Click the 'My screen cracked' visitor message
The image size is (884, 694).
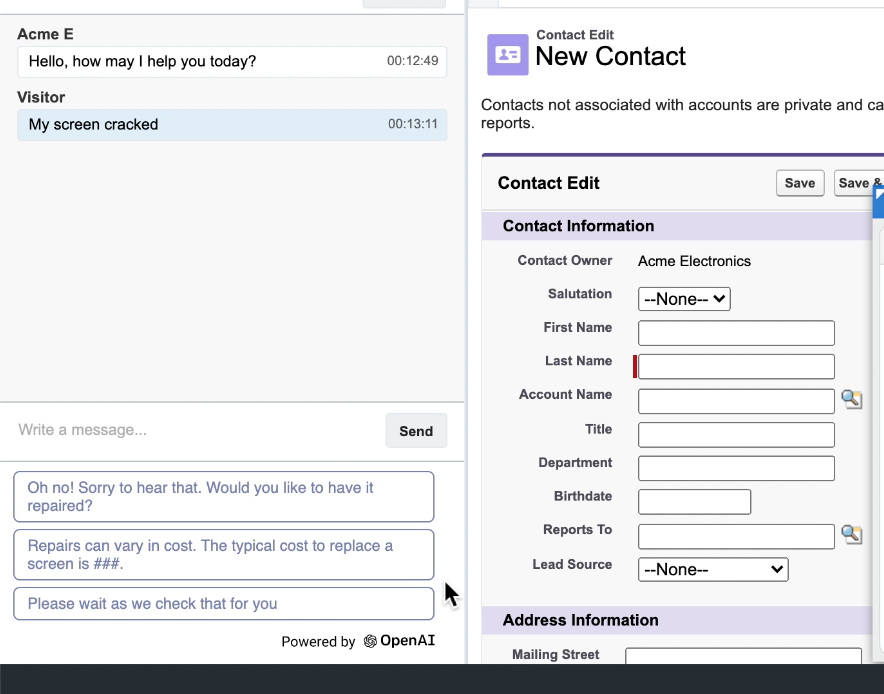[x=232, y=125]
